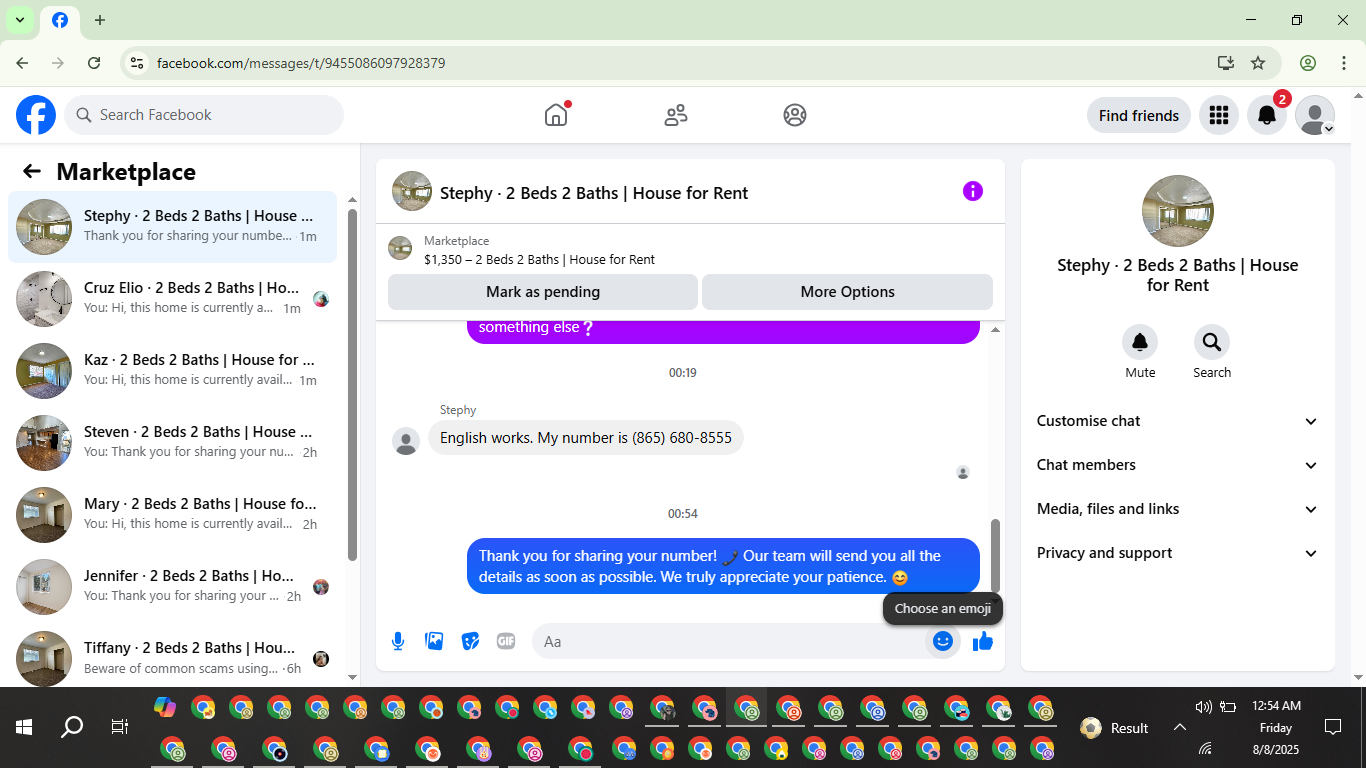Reload the page with refresh icon
Image resolution: width=1366 pixels, height=768 pixels.
pyautogui.click(x=94, y=63)
